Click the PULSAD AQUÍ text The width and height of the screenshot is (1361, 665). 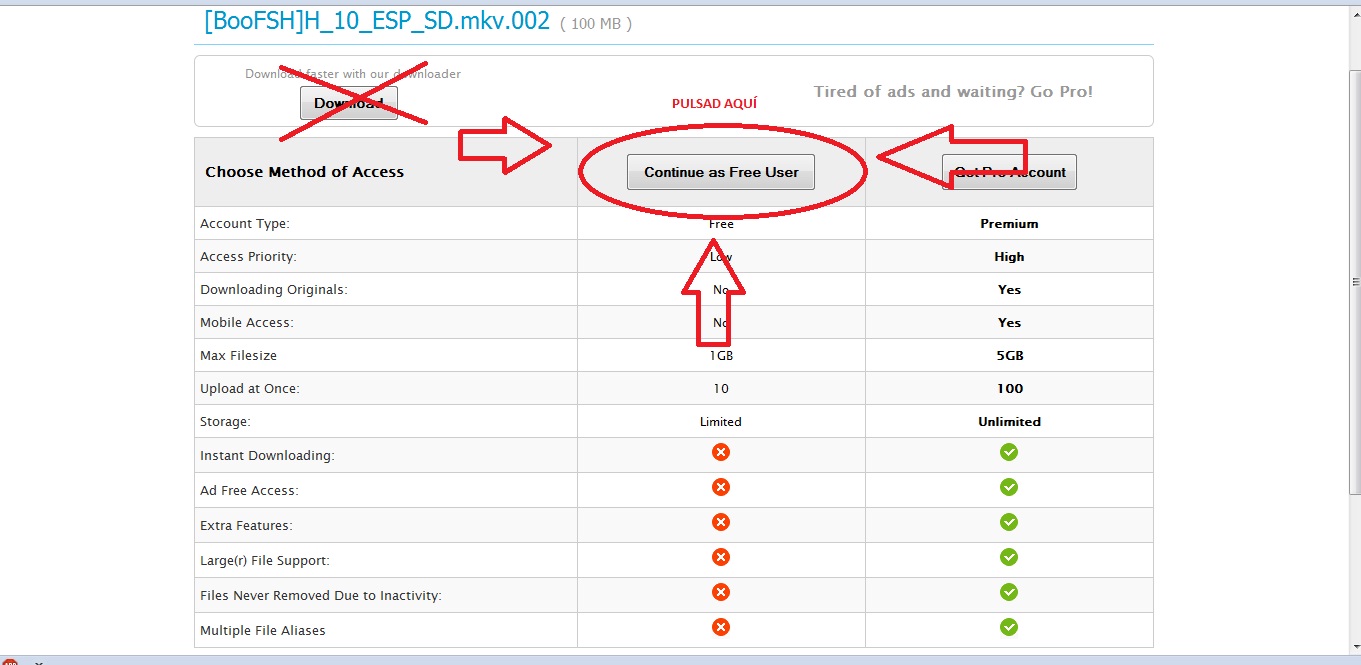714,103
